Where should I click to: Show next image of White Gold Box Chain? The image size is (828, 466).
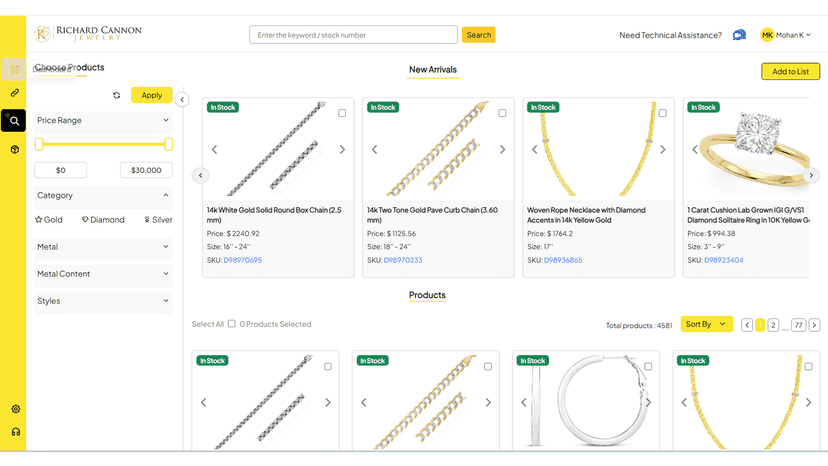click(342, 150)
